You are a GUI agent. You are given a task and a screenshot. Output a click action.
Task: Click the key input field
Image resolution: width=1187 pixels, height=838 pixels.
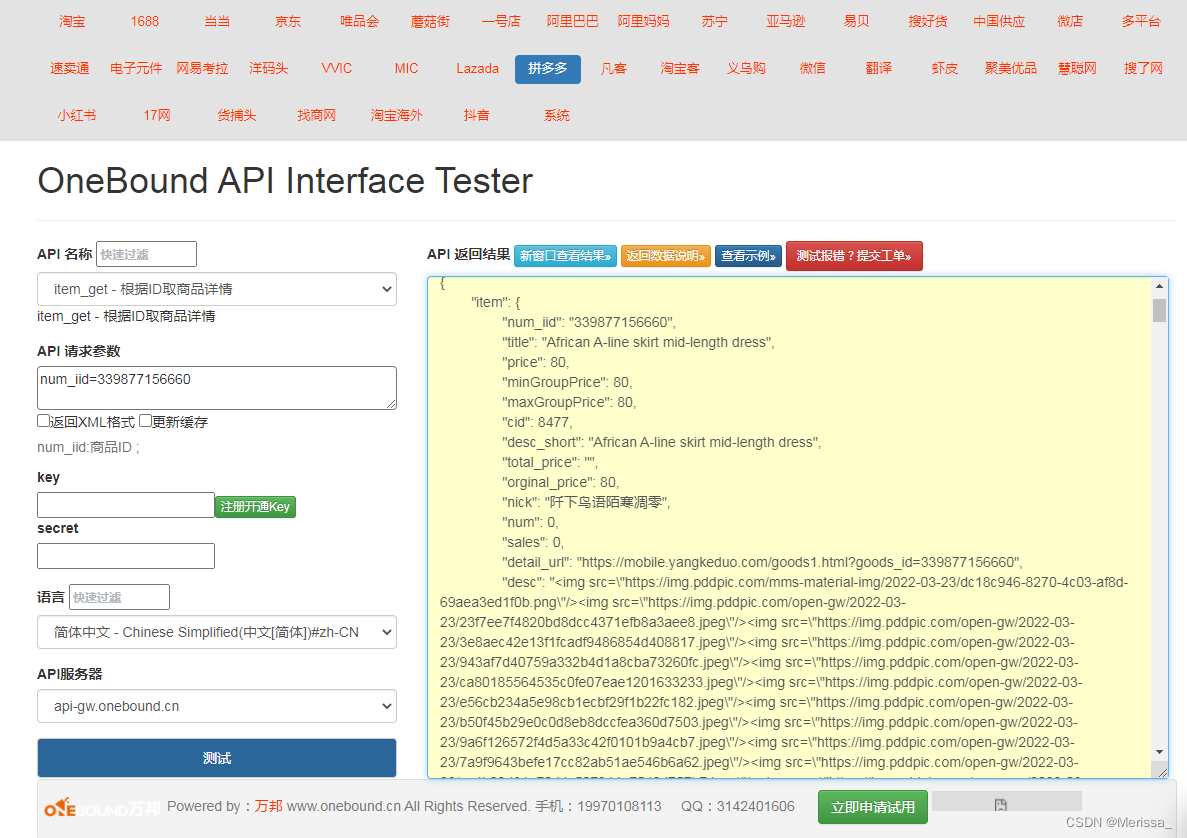tap(126, 505)
